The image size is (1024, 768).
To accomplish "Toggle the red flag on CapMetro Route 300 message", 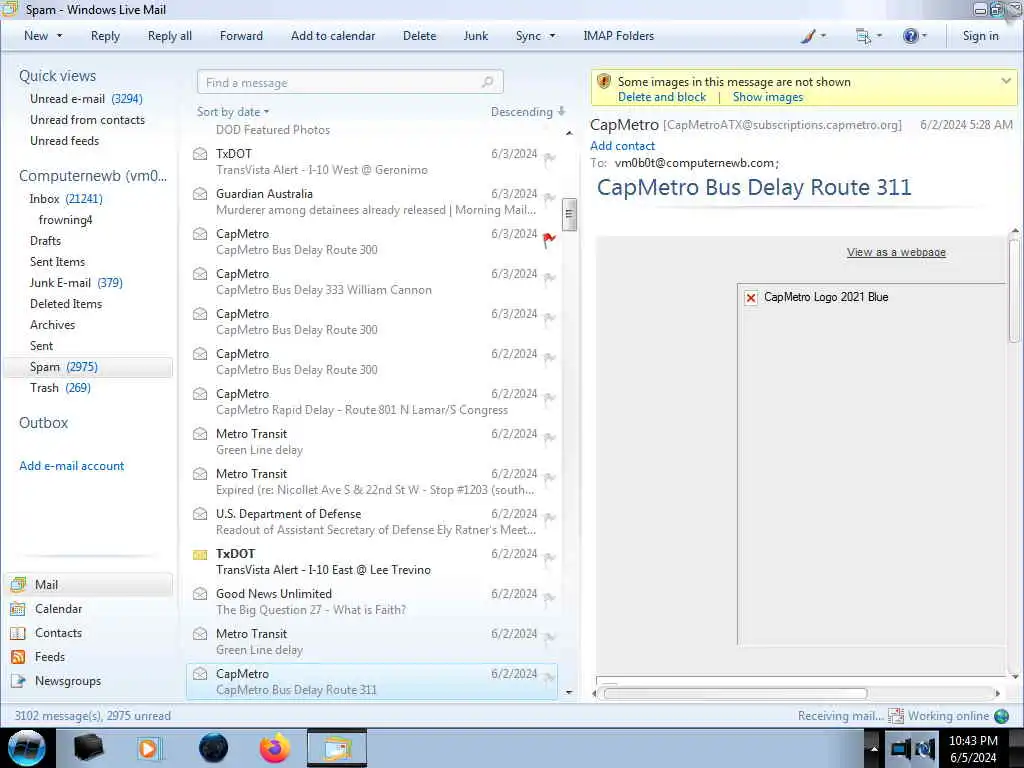I will (x=549, y=240).
